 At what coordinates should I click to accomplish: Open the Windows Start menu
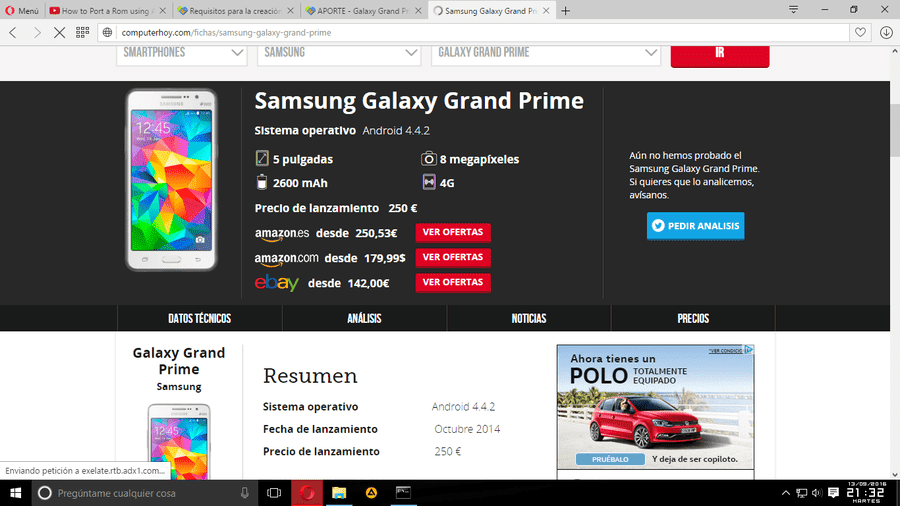click(15, 493)
